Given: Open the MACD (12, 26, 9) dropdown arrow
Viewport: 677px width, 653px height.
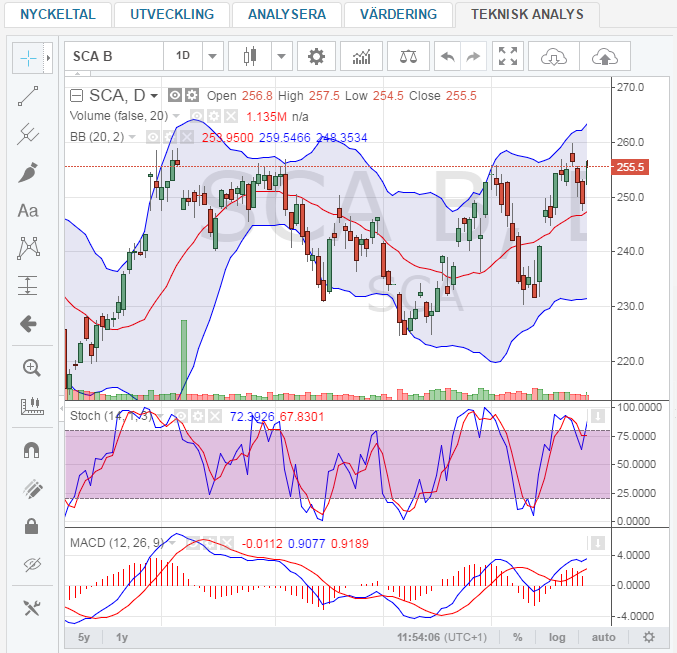Looking at the screenshot, I should pos(172,542).
